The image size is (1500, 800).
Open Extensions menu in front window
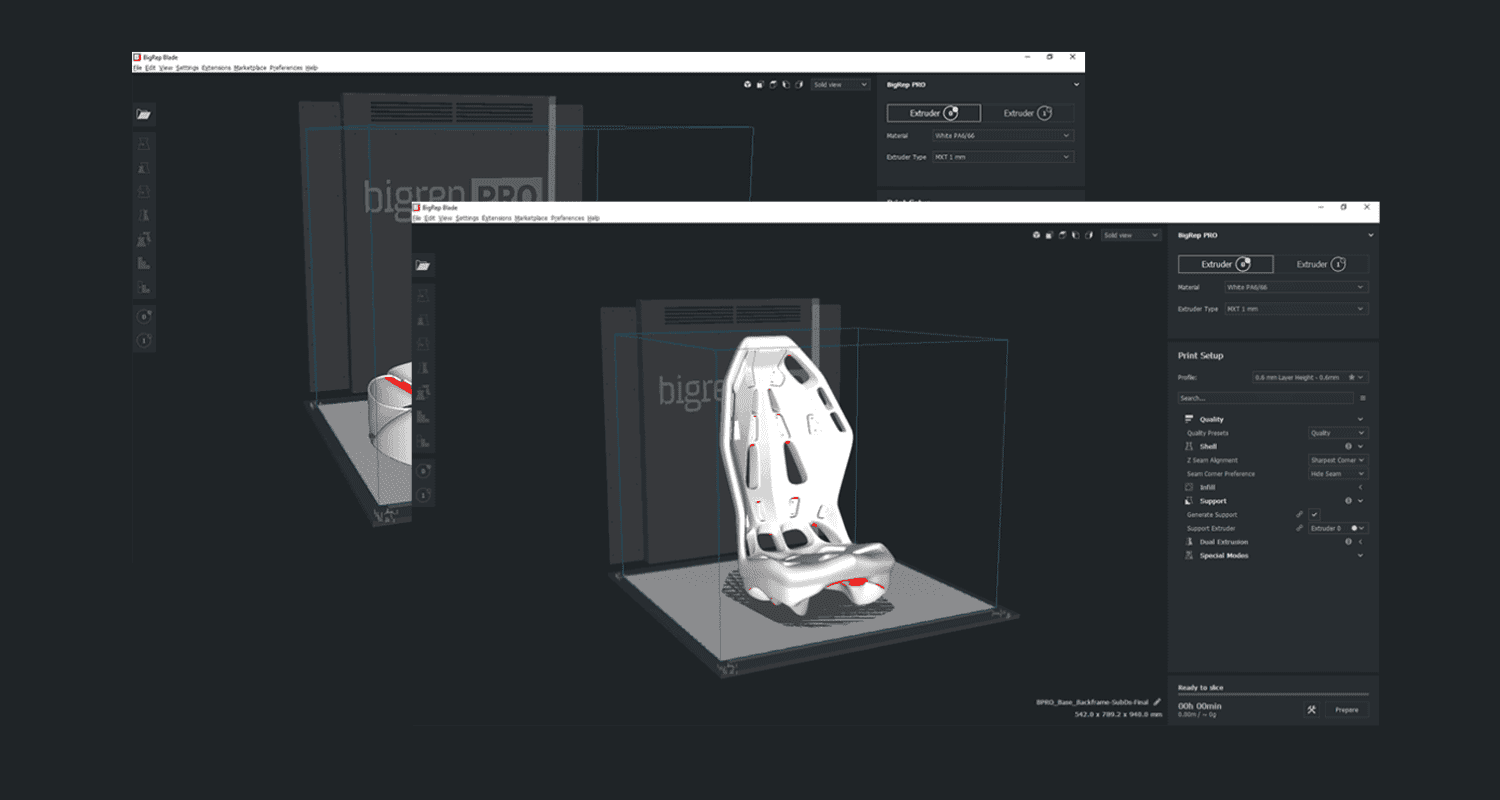point(497,218)
